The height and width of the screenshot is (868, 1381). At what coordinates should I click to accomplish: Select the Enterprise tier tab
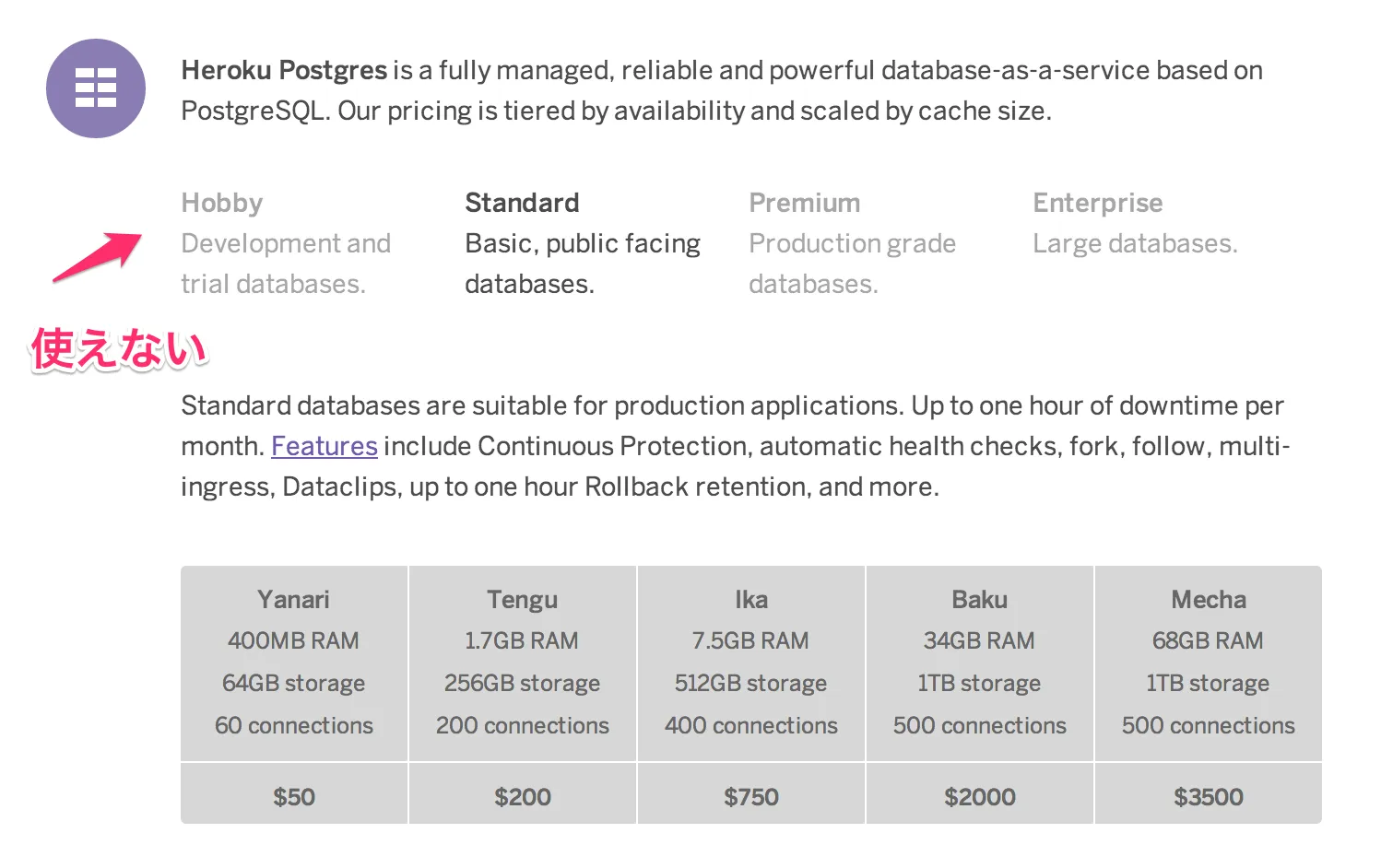point(1097,203)
